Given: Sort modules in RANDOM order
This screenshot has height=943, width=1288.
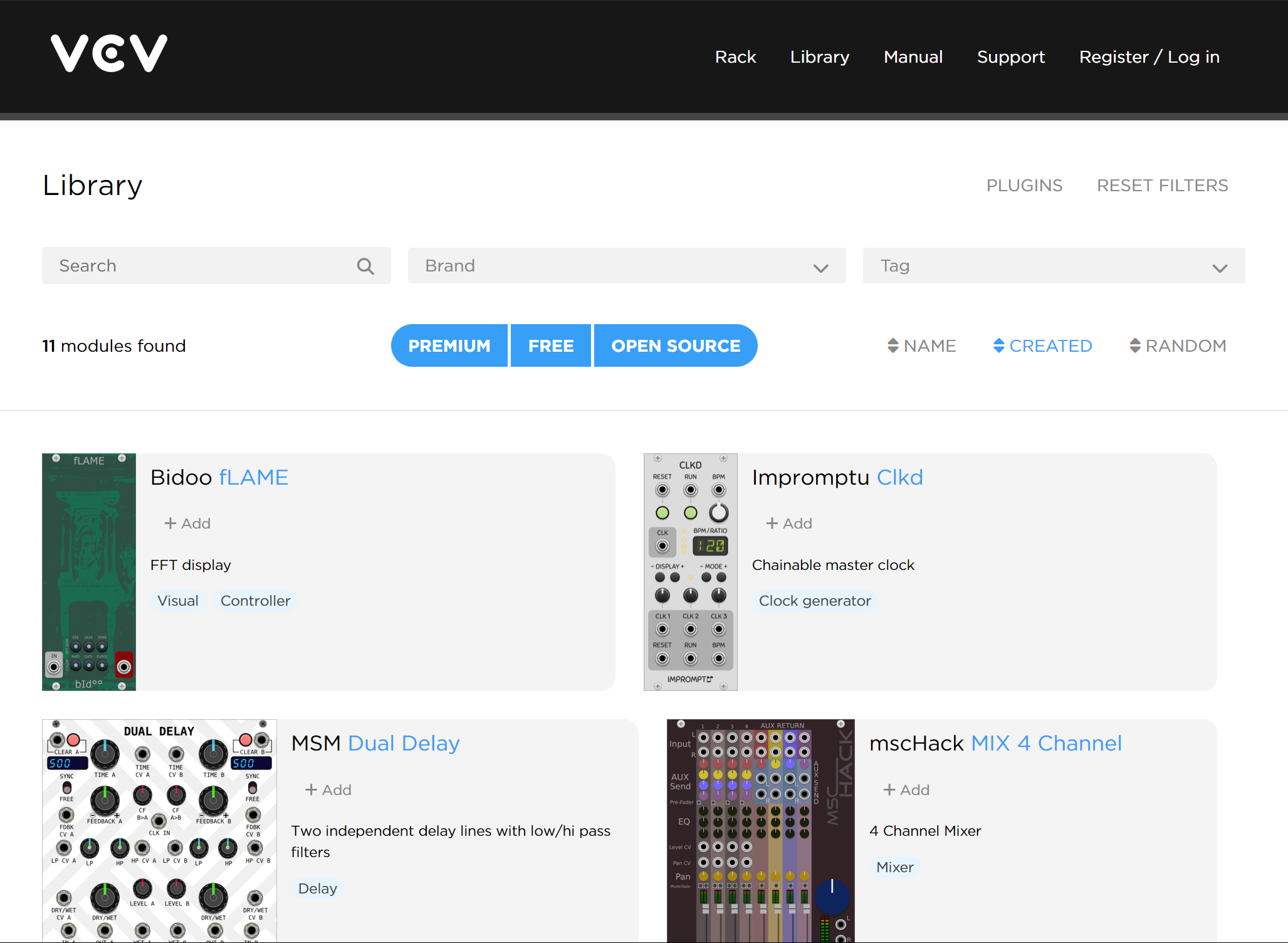Looking at the screenshot, I should 1178,345.
